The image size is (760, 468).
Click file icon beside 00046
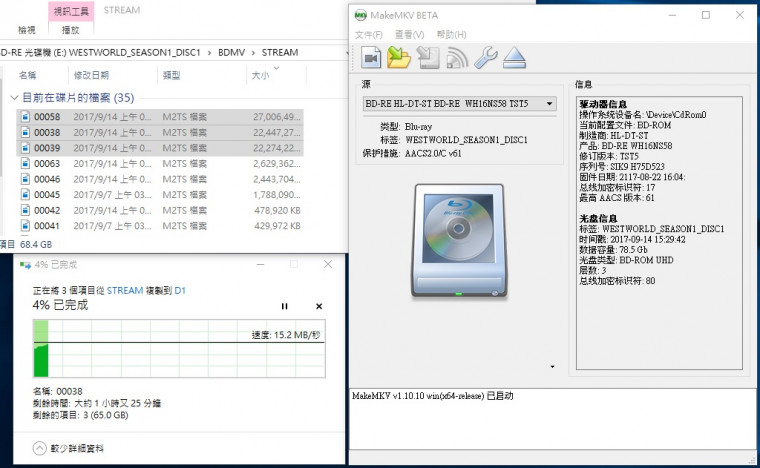(x=25, y=179)
